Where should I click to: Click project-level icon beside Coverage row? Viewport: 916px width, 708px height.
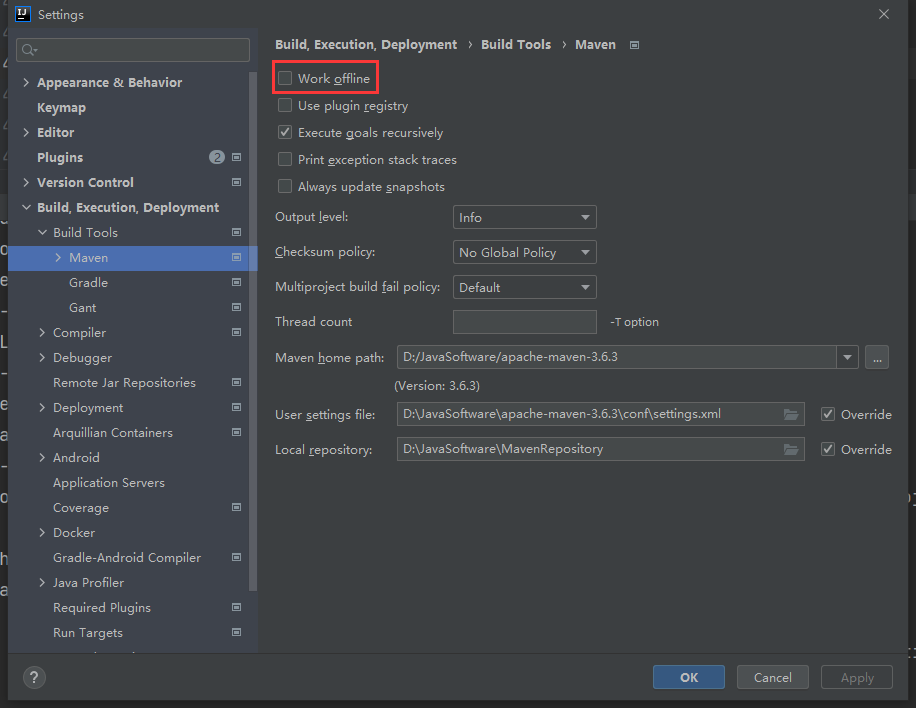point(237,507)
